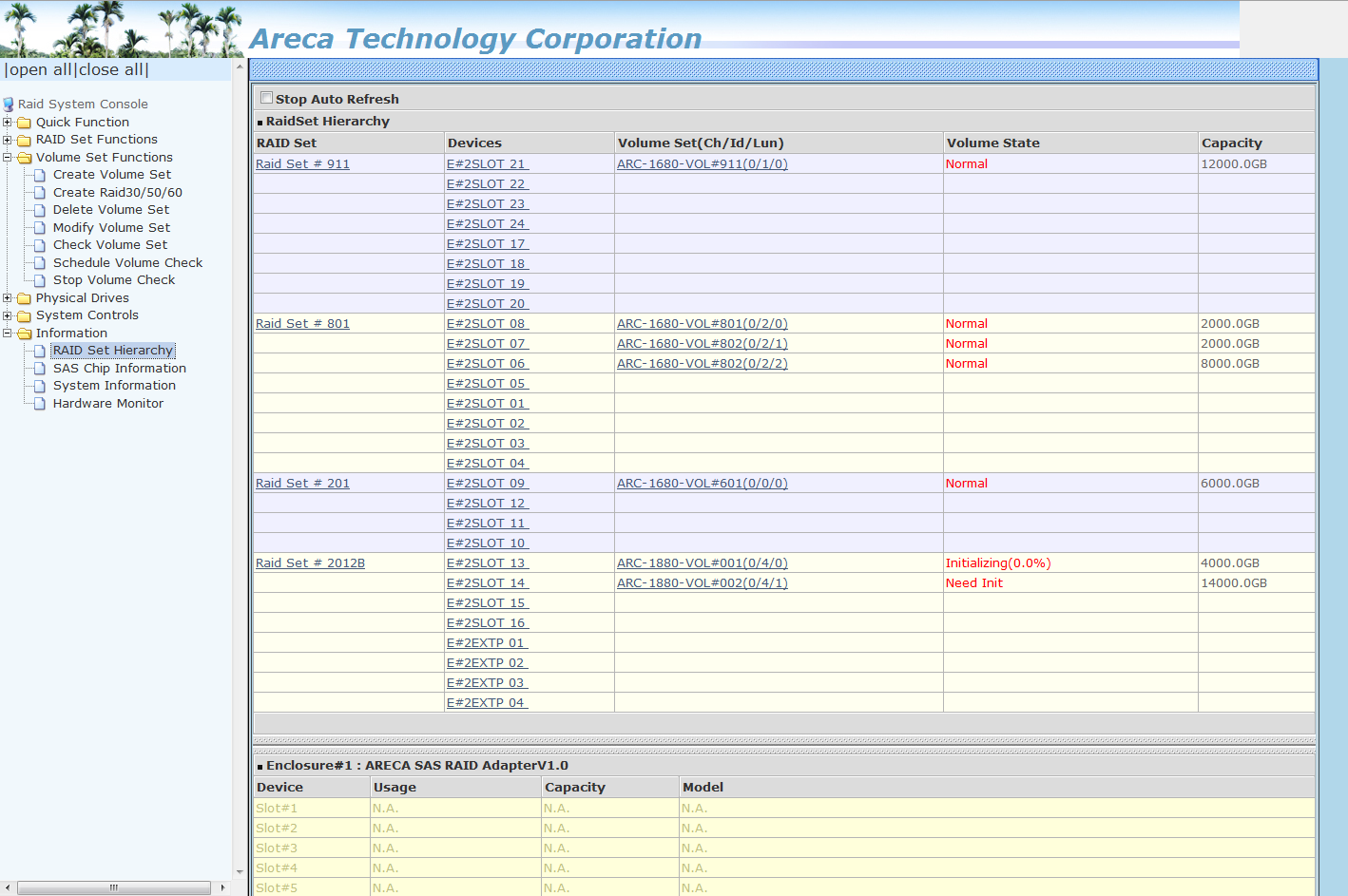Viewport: 1348px width, 896px height.
Task: Click the Hardware Monitor page icon
Action: [40, 404]
